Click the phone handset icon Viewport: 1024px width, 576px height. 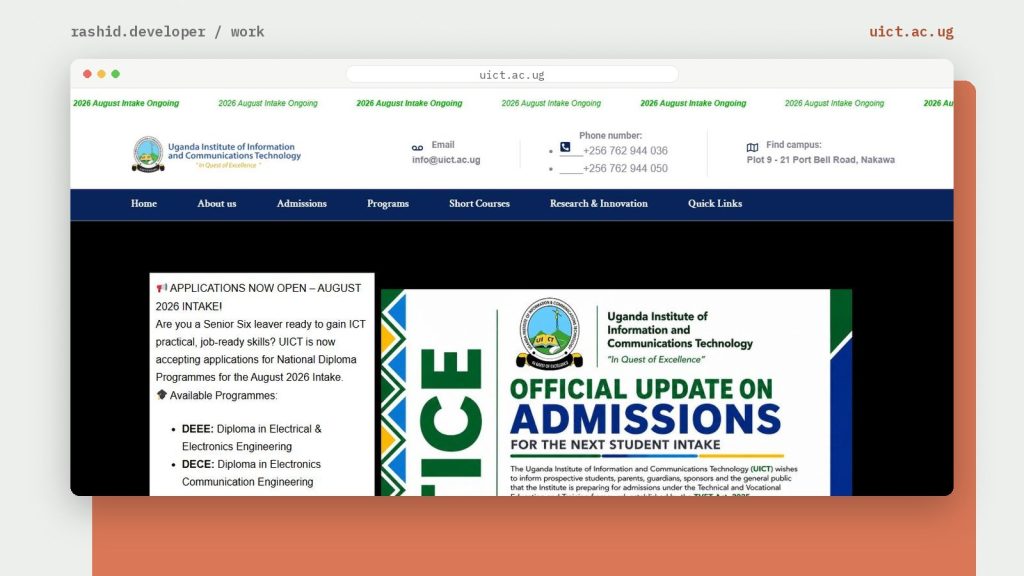point(565,148)
